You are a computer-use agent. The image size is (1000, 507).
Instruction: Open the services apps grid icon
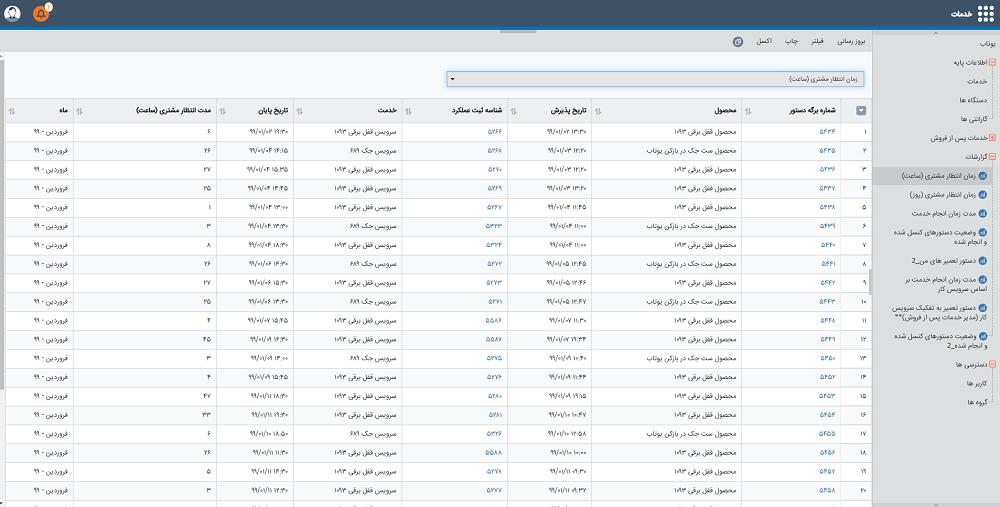click(985, 13)
